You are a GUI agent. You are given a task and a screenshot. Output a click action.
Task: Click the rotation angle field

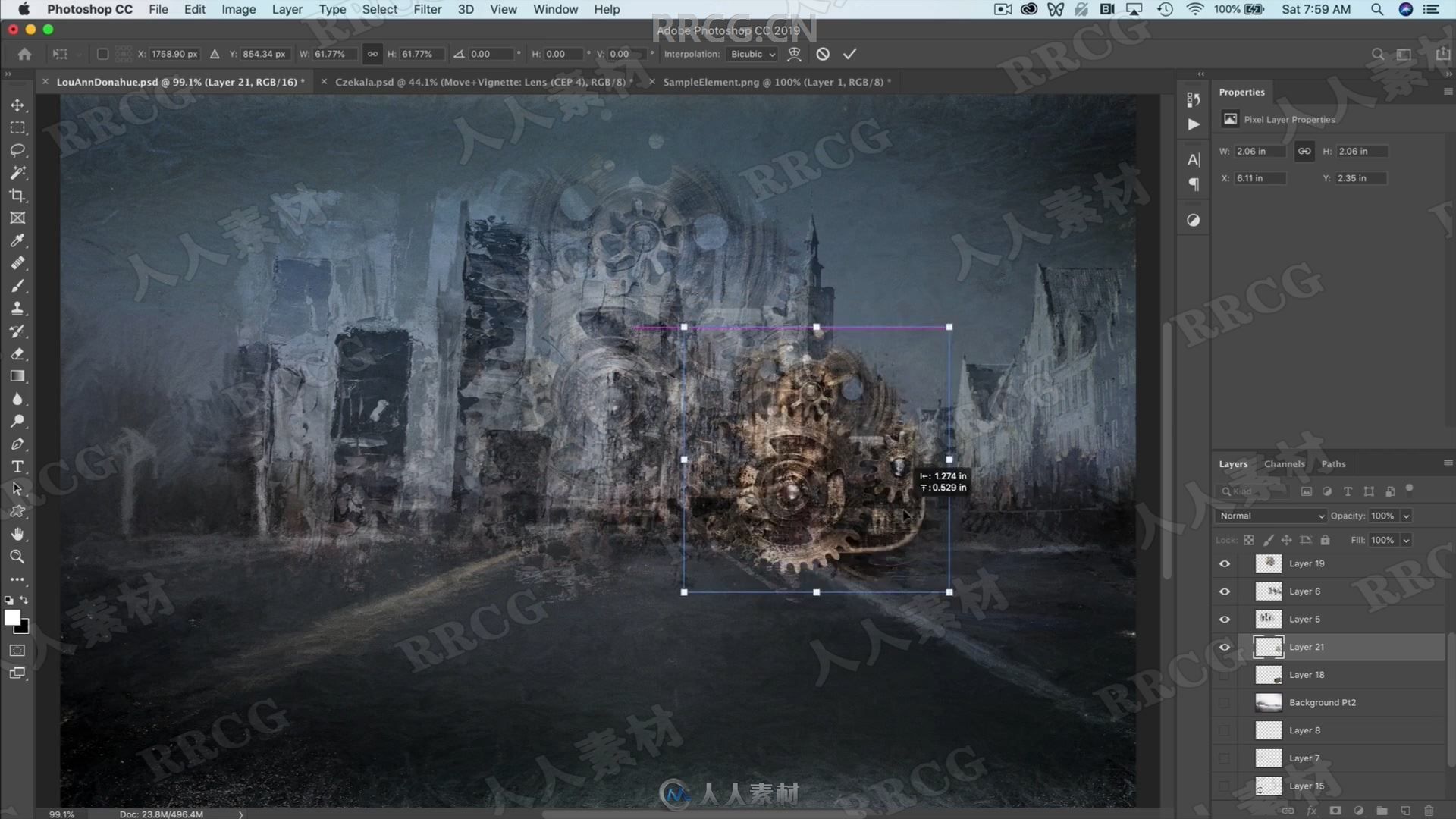[x=491, y=54]
